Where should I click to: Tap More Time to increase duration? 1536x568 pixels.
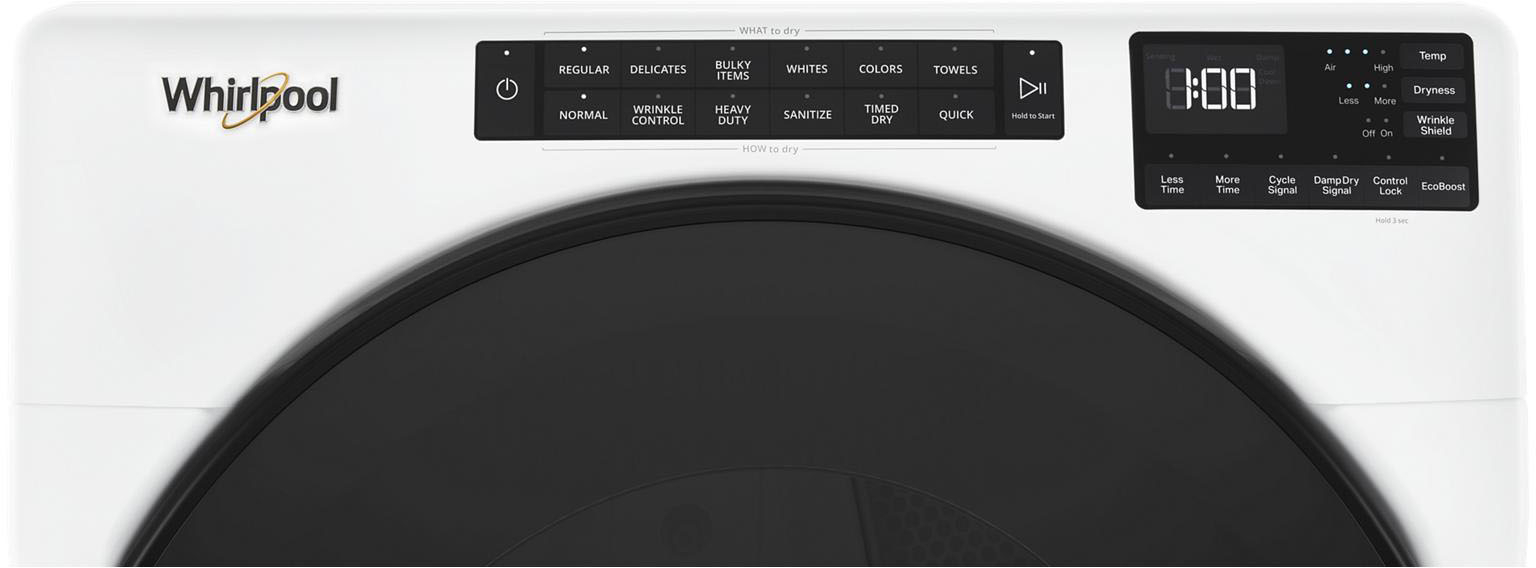1227,185
